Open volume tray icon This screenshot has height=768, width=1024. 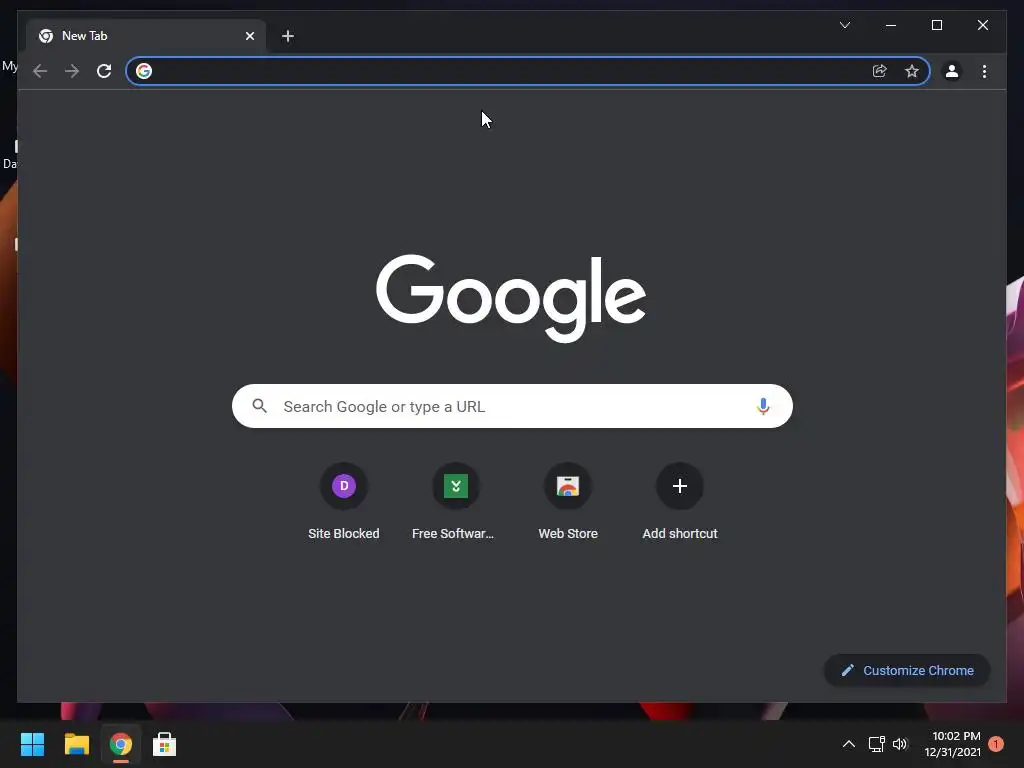pos(900,744)
